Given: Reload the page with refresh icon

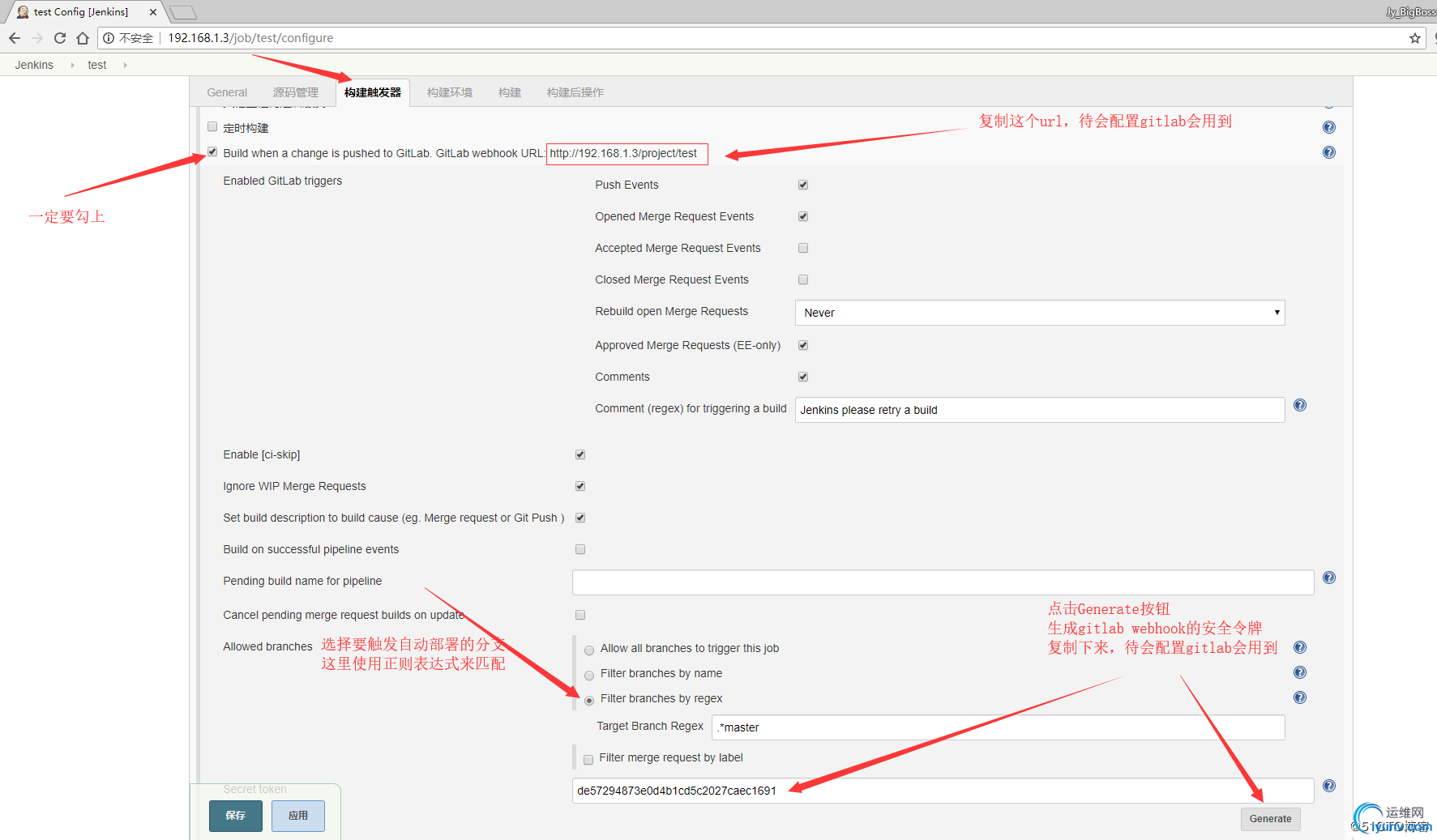Looking at the screenshot, I should 60,38.
